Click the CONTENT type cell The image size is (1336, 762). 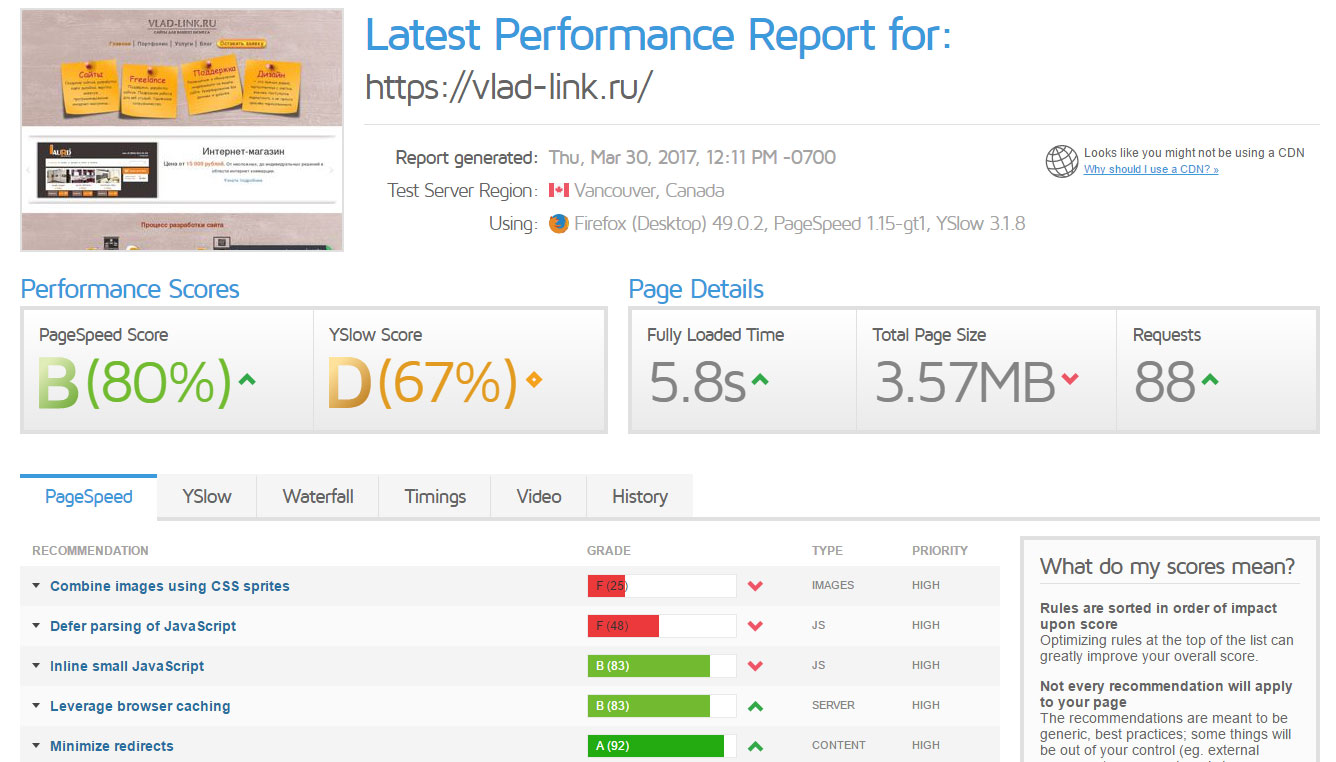pos(837,746)
